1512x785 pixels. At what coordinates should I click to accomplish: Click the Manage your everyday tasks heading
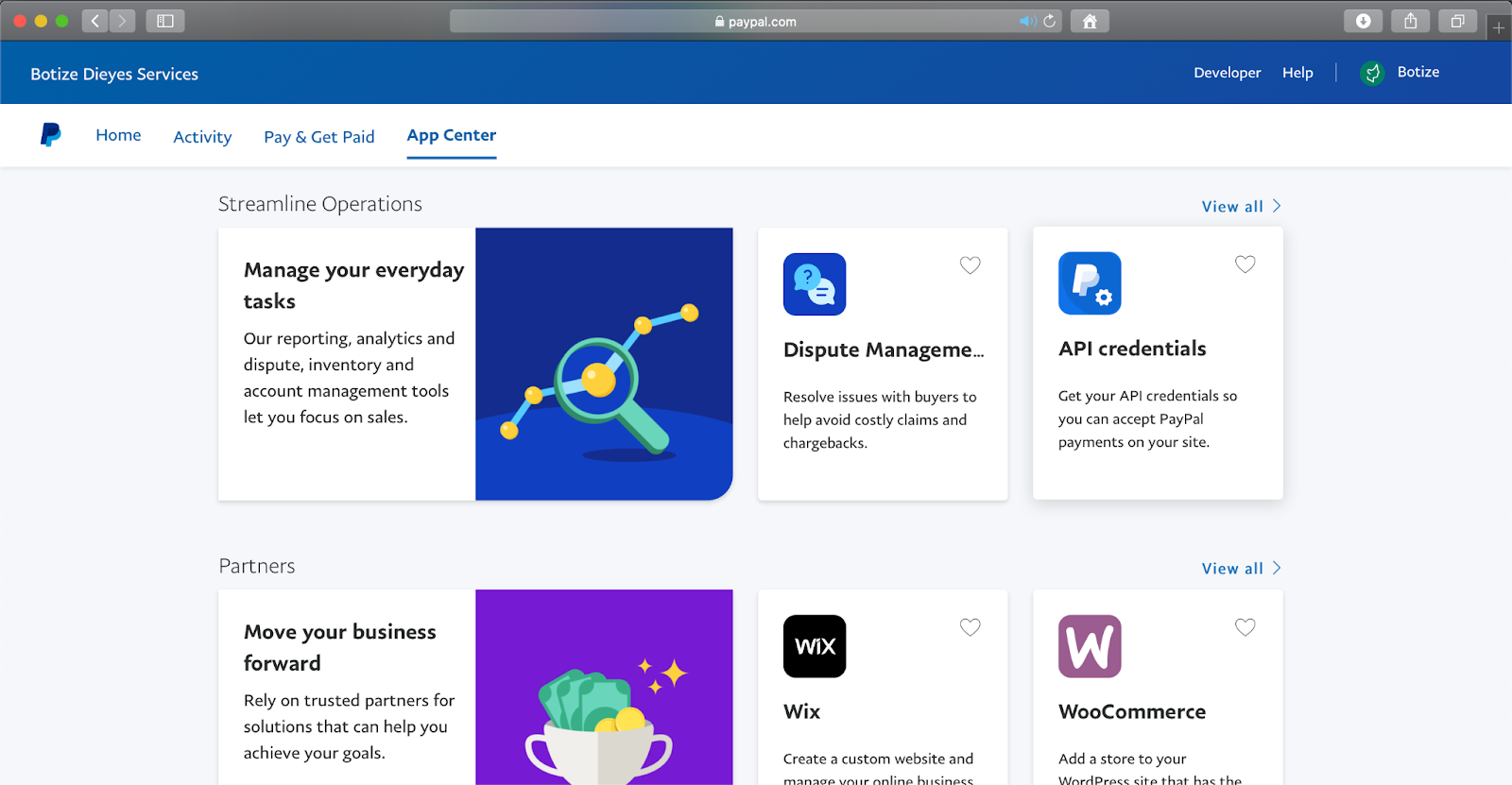pos(353,285)
